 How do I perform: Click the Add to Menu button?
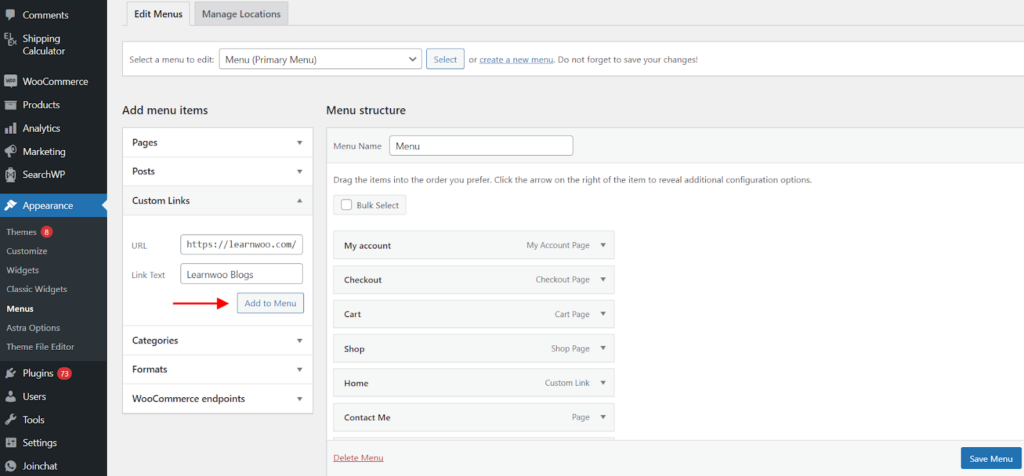tap(270, 304)
